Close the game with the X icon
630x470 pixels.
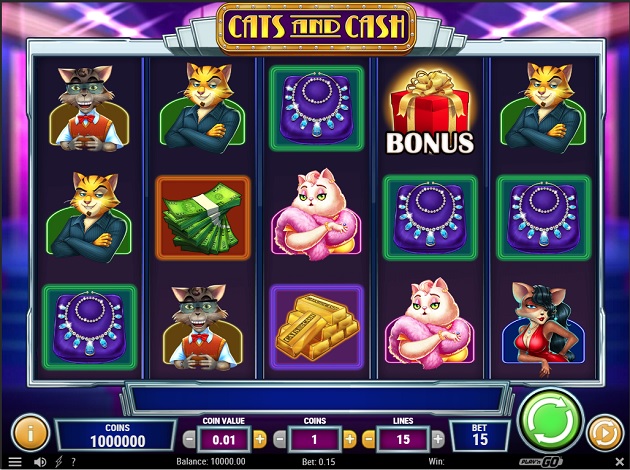coord(619,462)
